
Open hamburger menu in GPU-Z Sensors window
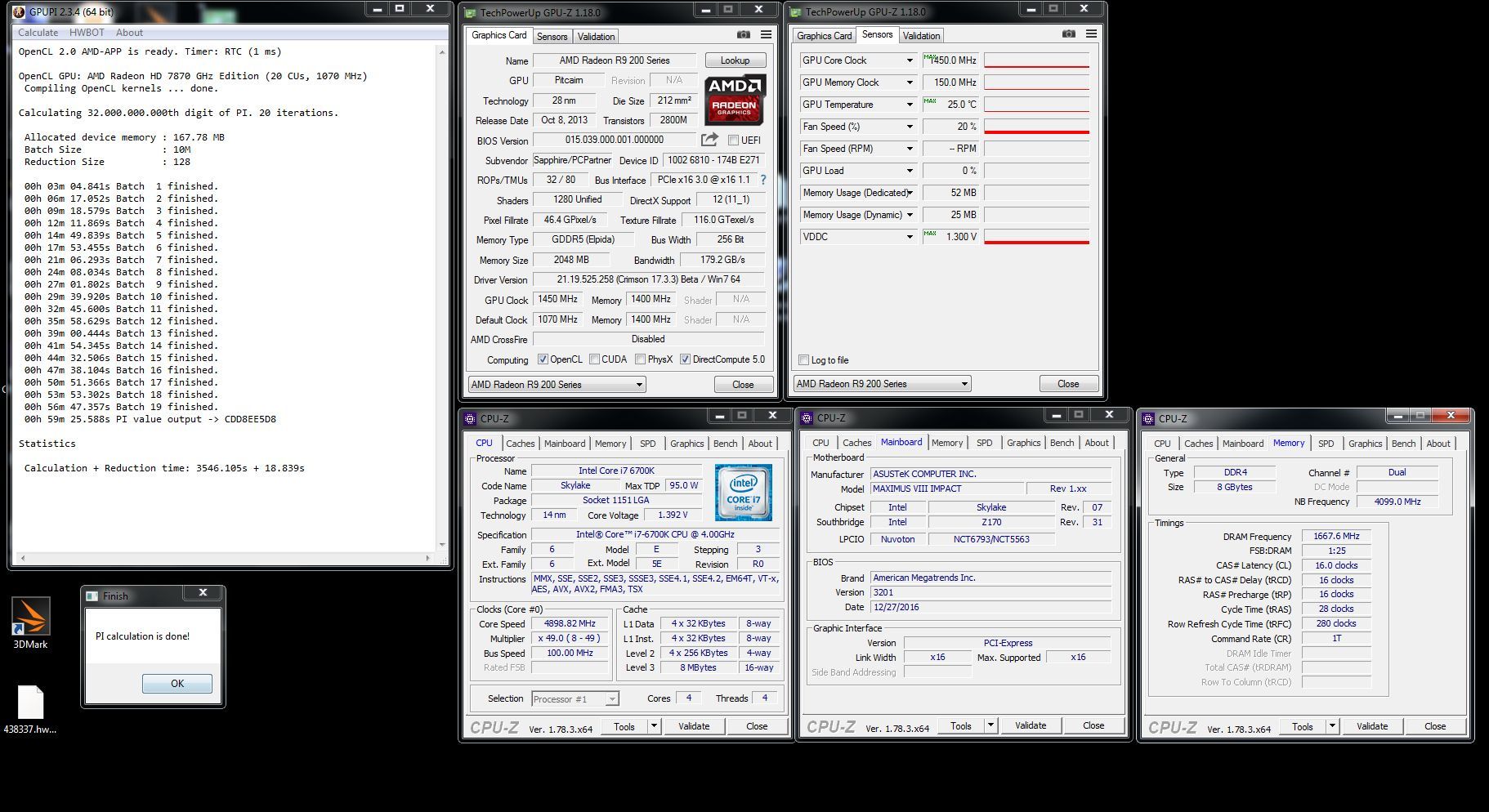(x=1091, y=34)
